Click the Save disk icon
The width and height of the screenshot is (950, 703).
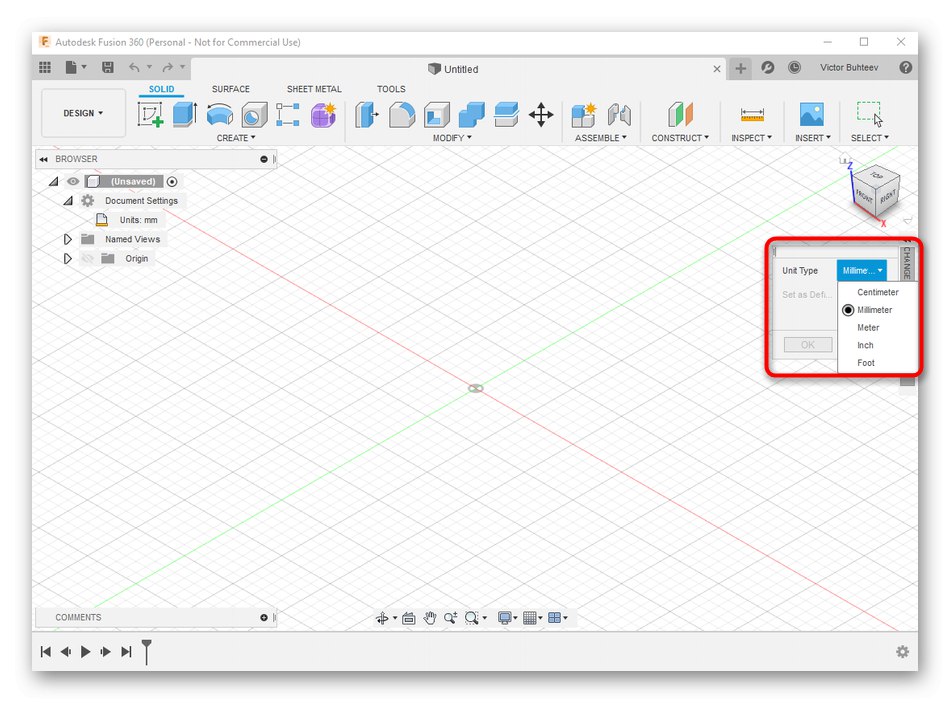(108, 67)
